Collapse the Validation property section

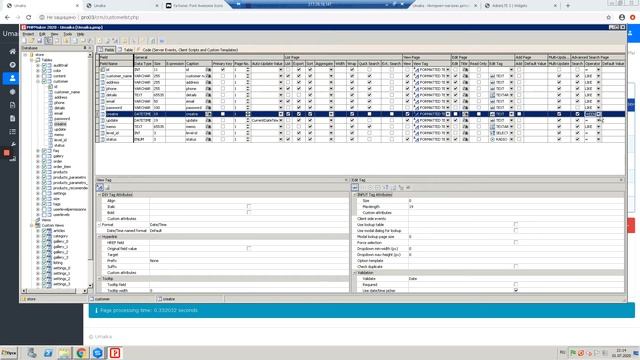(355, 273)
